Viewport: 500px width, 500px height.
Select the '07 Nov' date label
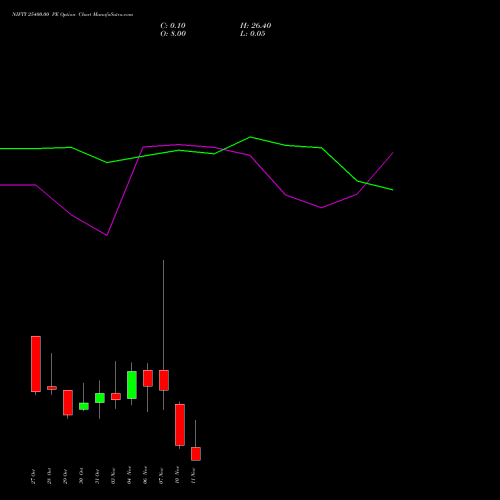[x=161, y=476]
